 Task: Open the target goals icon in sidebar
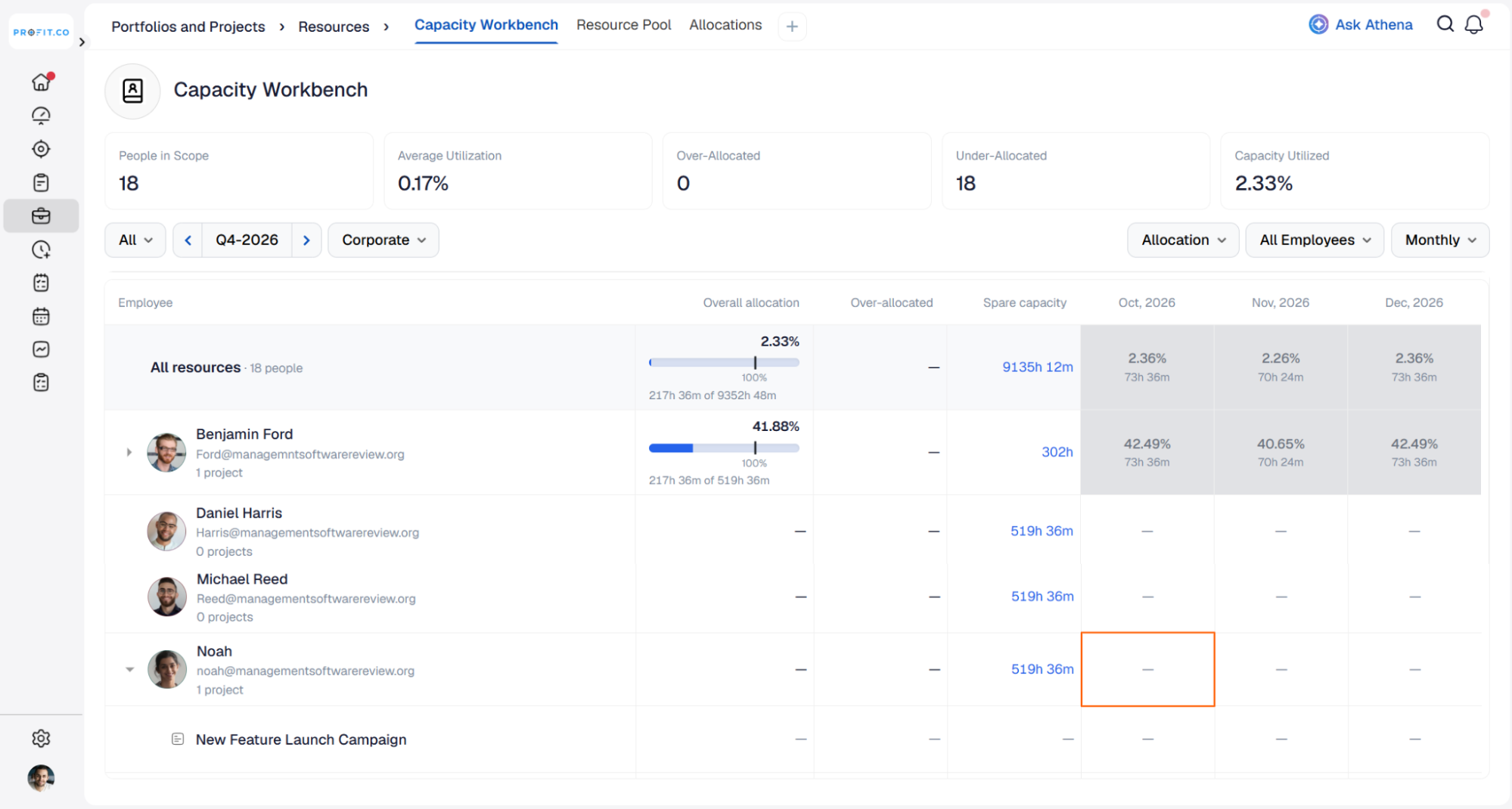coord(42,149)
